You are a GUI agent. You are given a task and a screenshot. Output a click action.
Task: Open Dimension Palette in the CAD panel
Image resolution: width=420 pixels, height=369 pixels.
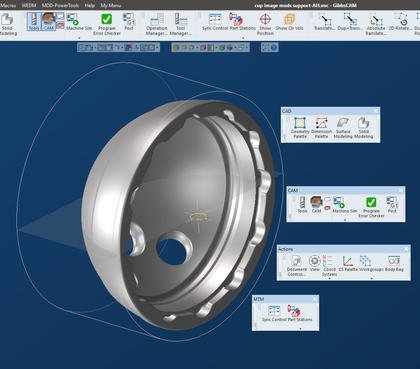(321, 128)
